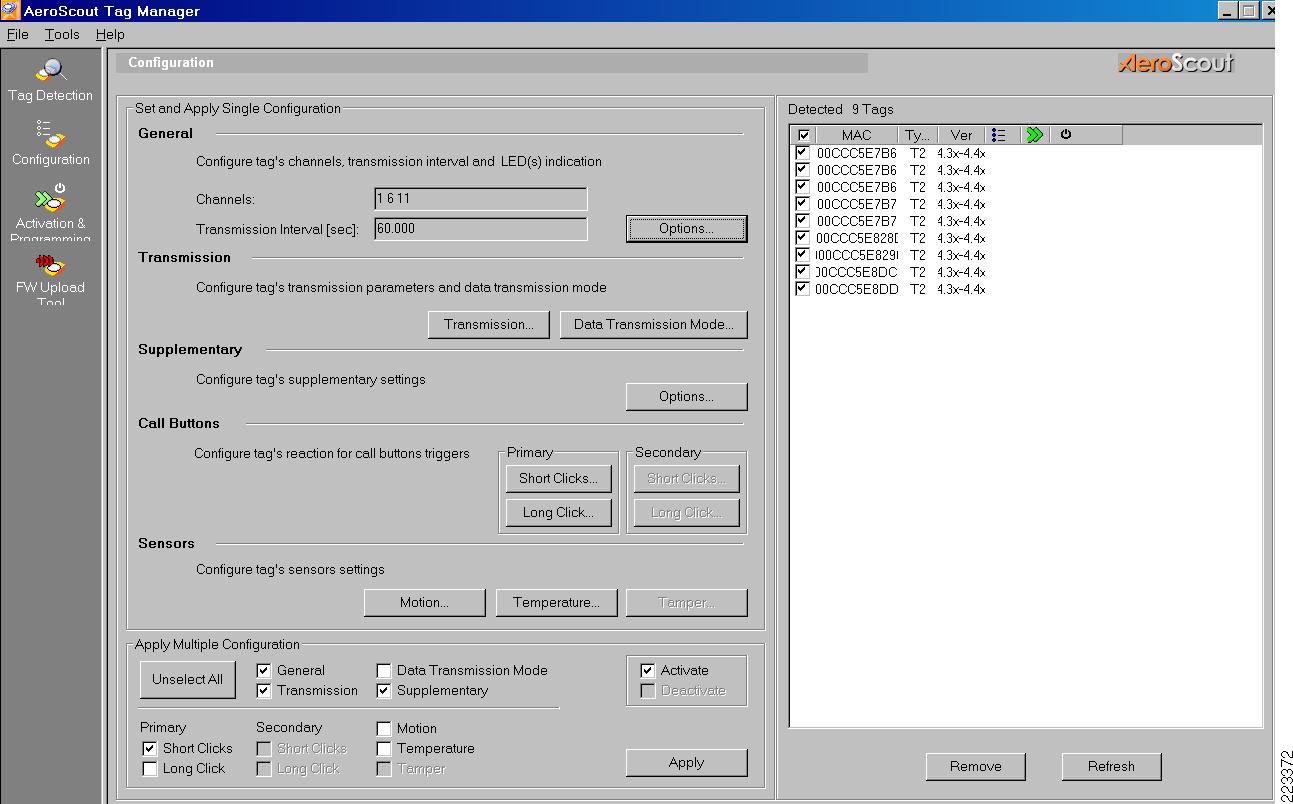Open the File menu
The image size is (1293, 804).
point(17,34)
